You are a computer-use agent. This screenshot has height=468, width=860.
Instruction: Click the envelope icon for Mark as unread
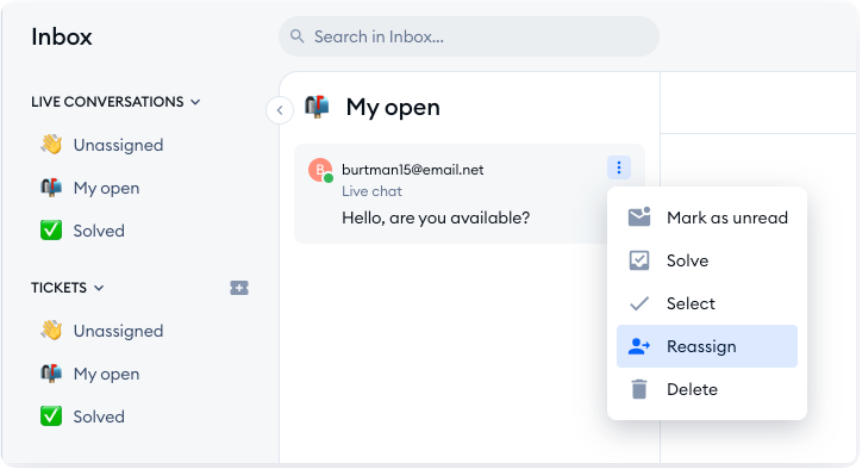point(639,218)
